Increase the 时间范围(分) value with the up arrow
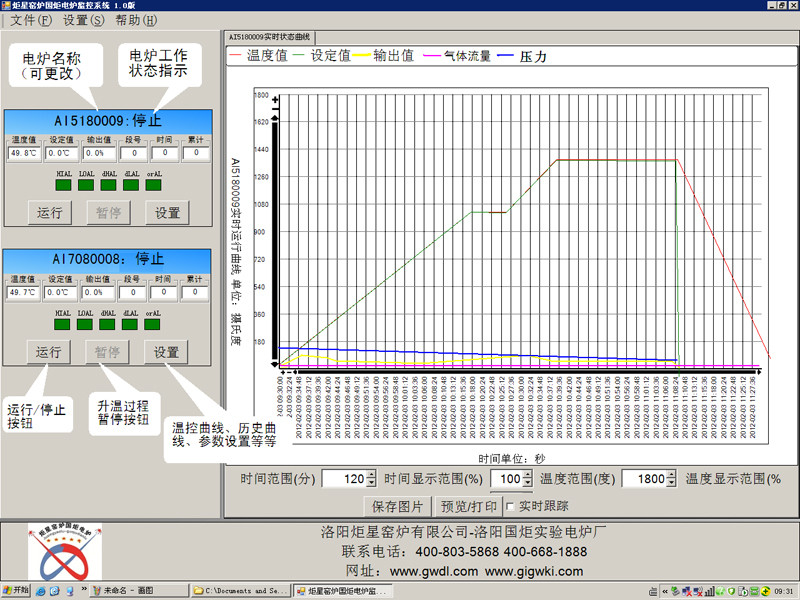 pos(371,475)
